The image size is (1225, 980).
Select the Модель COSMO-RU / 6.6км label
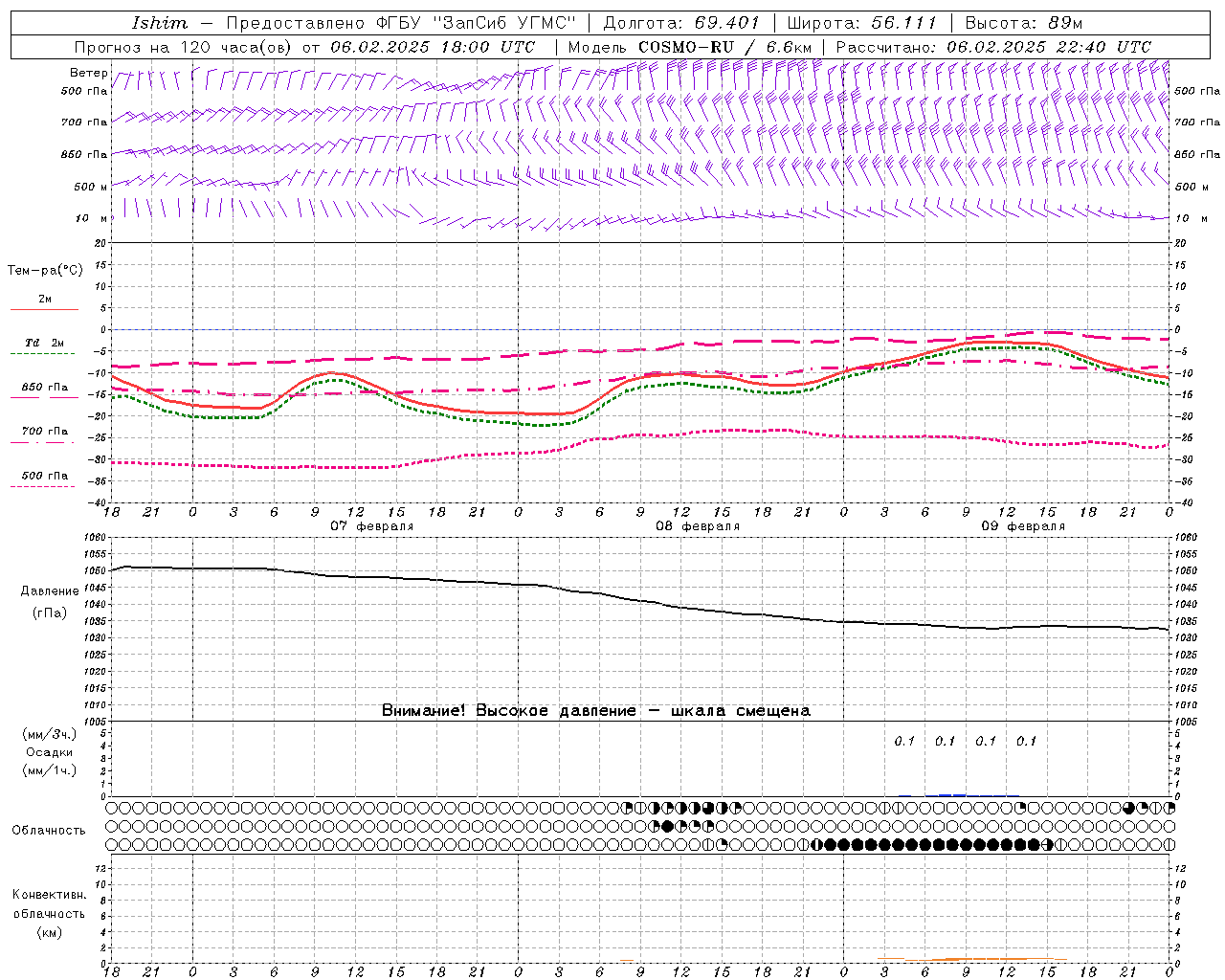[x=690, y=47]
